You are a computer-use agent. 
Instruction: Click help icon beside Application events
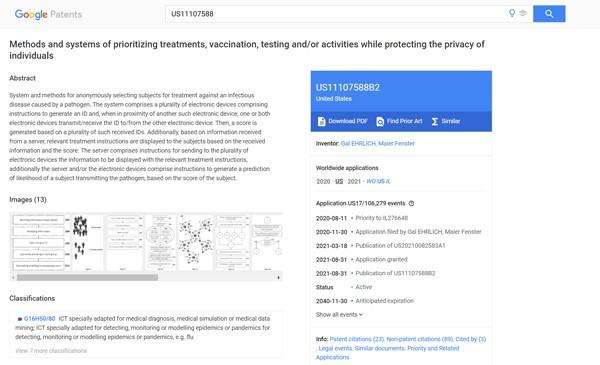pos(411,203)
